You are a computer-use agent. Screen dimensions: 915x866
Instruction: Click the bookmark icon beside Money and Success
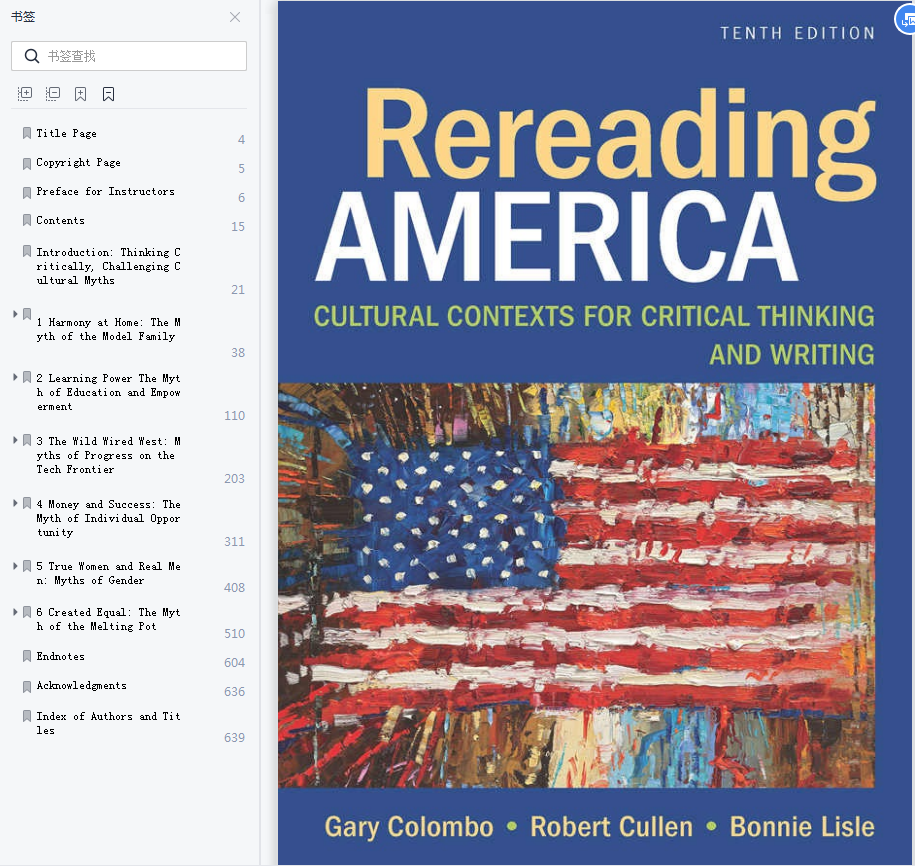tap(27, 503)
